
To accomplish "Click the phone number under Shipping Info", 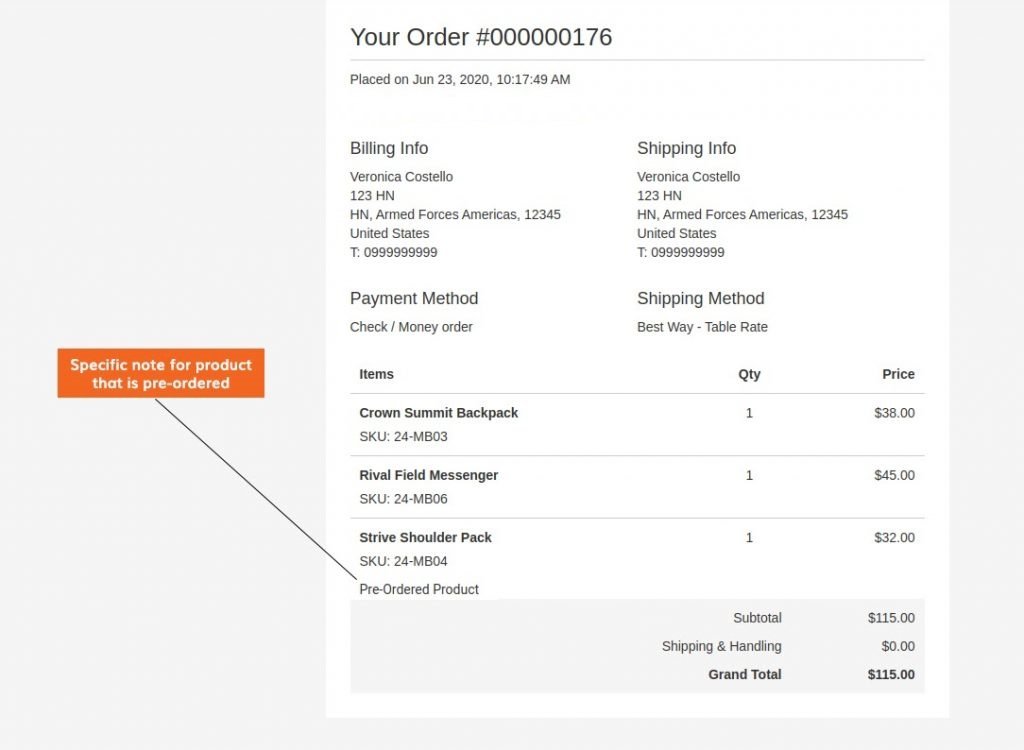I will coord(680,252).
